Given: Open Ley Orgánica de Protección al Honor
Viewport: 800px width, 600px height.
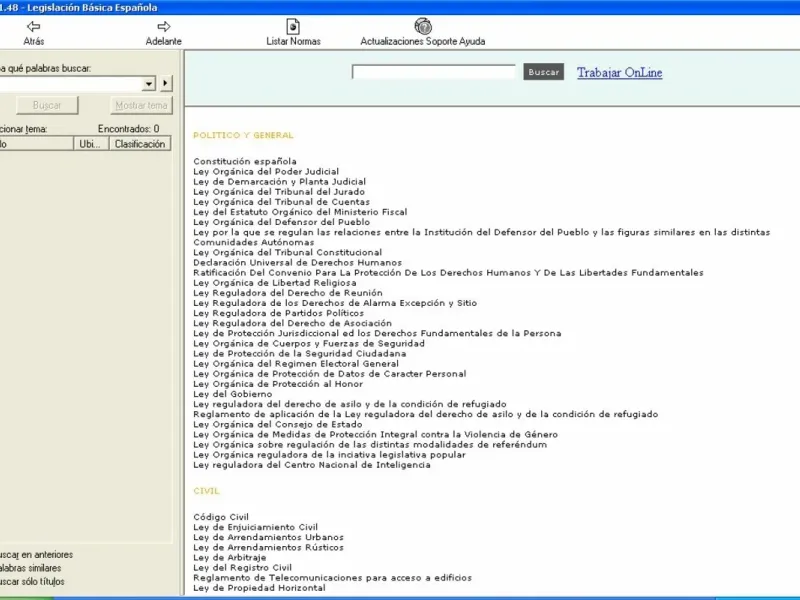Looking at the screenshot, I should pos(278,384).
